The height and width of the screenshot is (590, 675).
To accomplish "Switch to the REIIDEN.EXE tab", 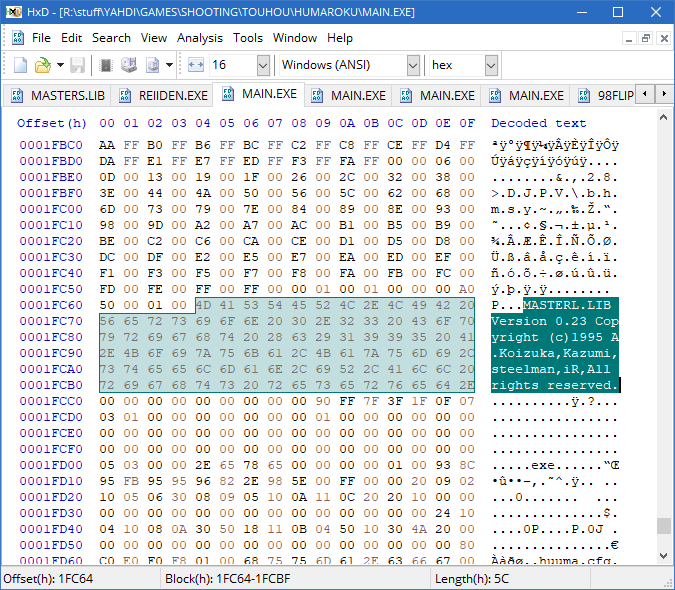I will pos(164,96).
